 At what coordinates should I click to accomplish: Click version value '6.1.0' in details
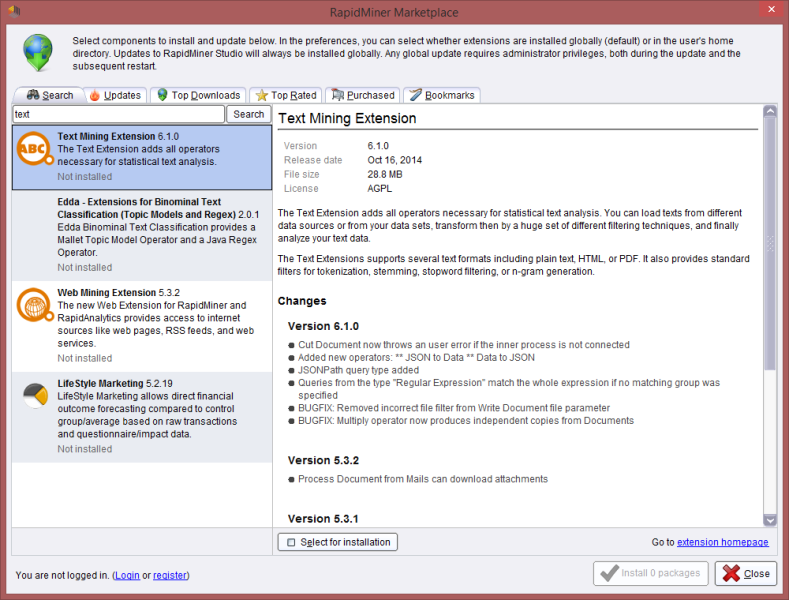(x=378, y=146)
